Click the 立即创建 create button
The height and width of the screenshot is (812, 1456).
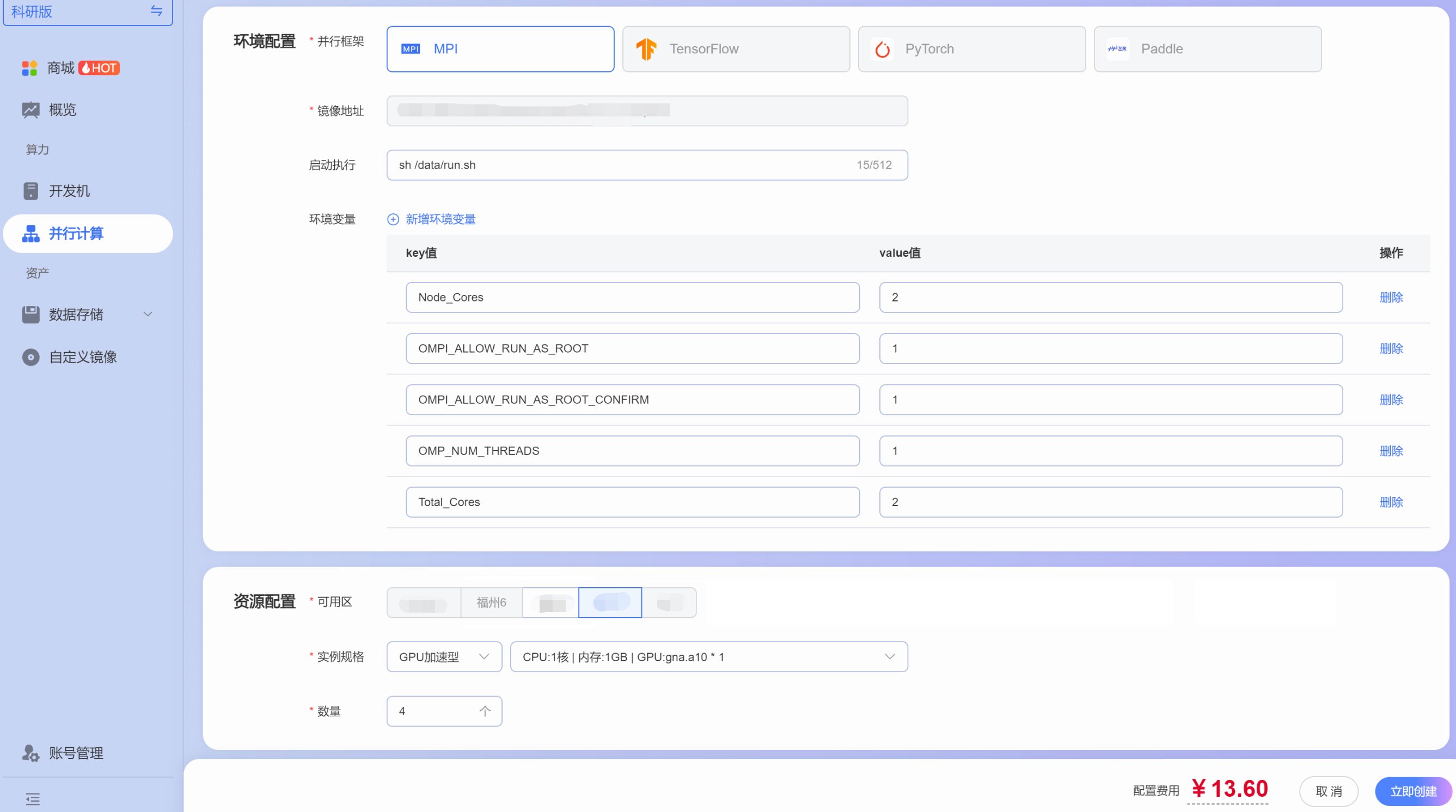click(1412, 791)
